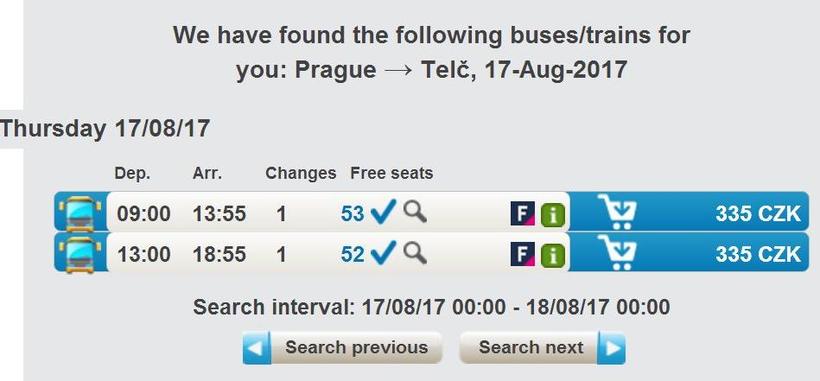Image resolution: width=820 pixels, height=381 pixels.
Task: Click the blue checkmark next to 53 seats
Action: (383, 212)
